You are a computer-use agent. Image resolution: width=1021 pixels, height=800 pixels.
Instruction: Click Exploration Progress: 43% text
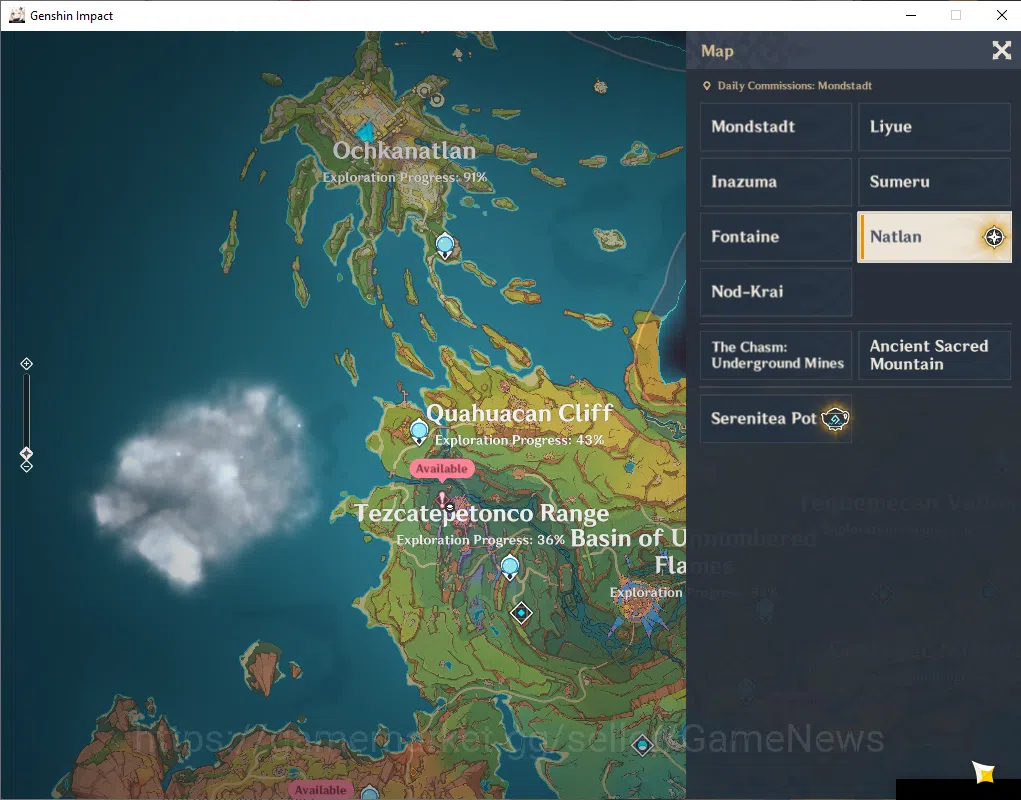(x=520, y=440)
